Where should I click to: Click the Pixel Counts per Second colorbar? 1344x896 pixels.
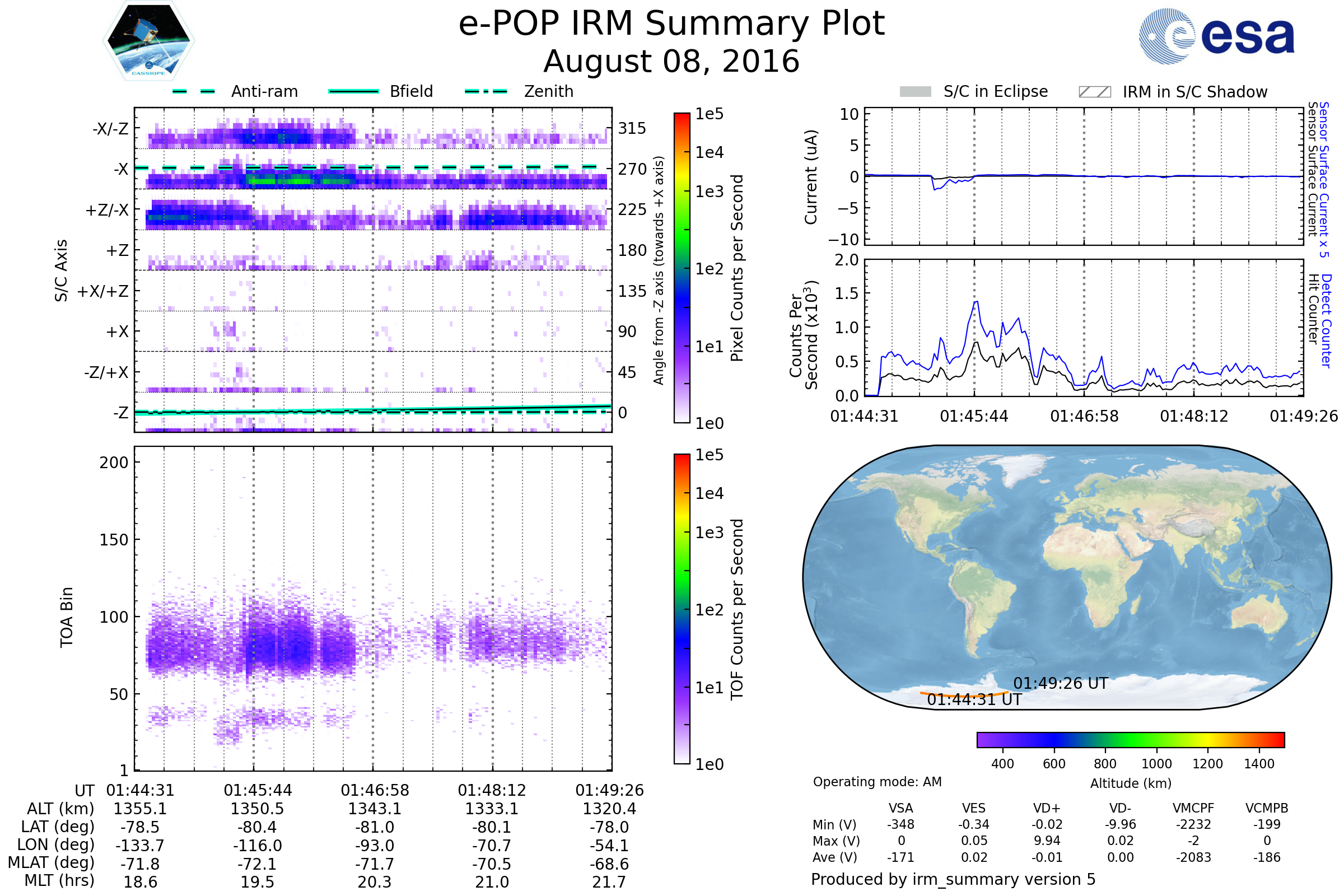pos(682,268)
